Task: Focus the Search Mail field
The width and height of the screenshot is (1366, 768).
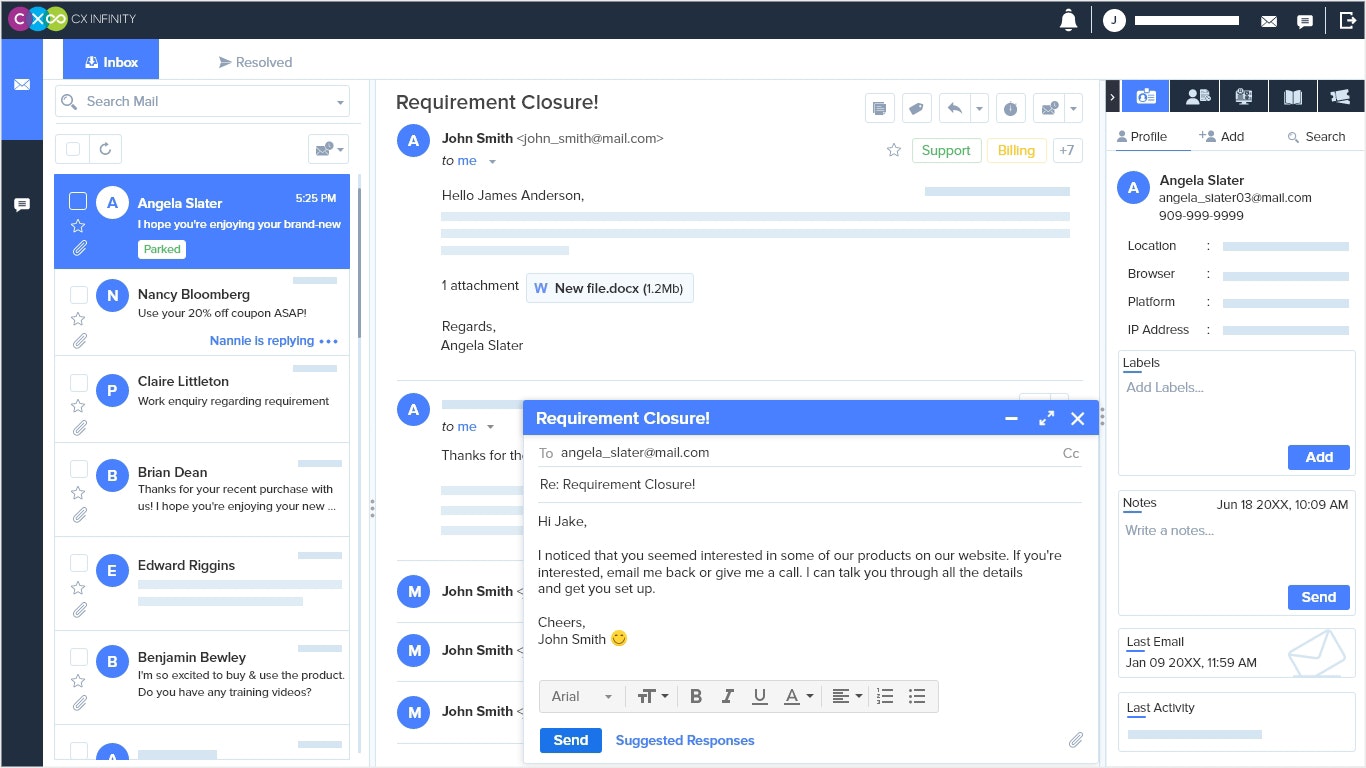Action: click(202, 101)
